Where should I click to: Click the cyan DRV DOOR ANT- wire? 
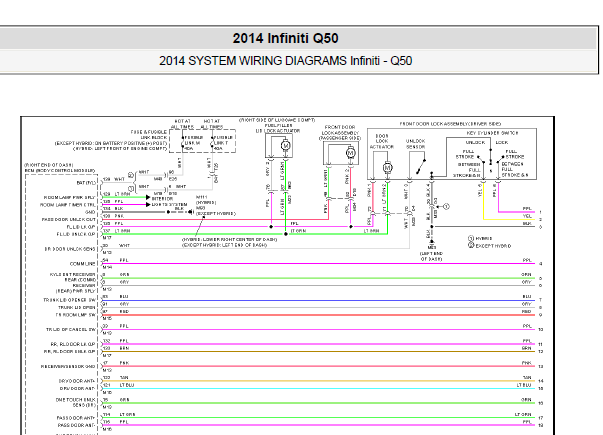(318, 389)
